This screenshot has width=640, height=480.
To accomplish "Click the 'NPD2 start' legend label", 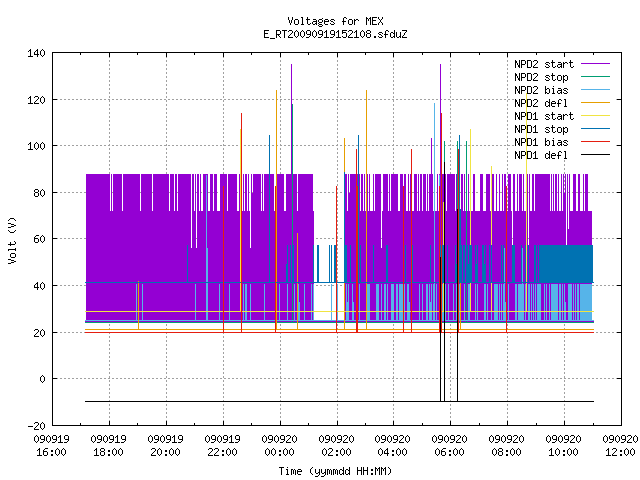I will pos(544,64).
